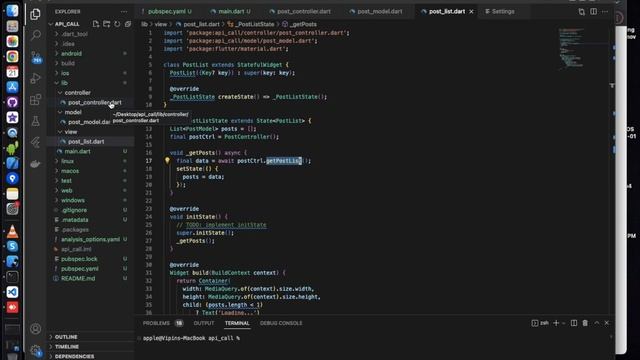Refresh the Explorer file tree
The image size is (640, 360).
117,24
